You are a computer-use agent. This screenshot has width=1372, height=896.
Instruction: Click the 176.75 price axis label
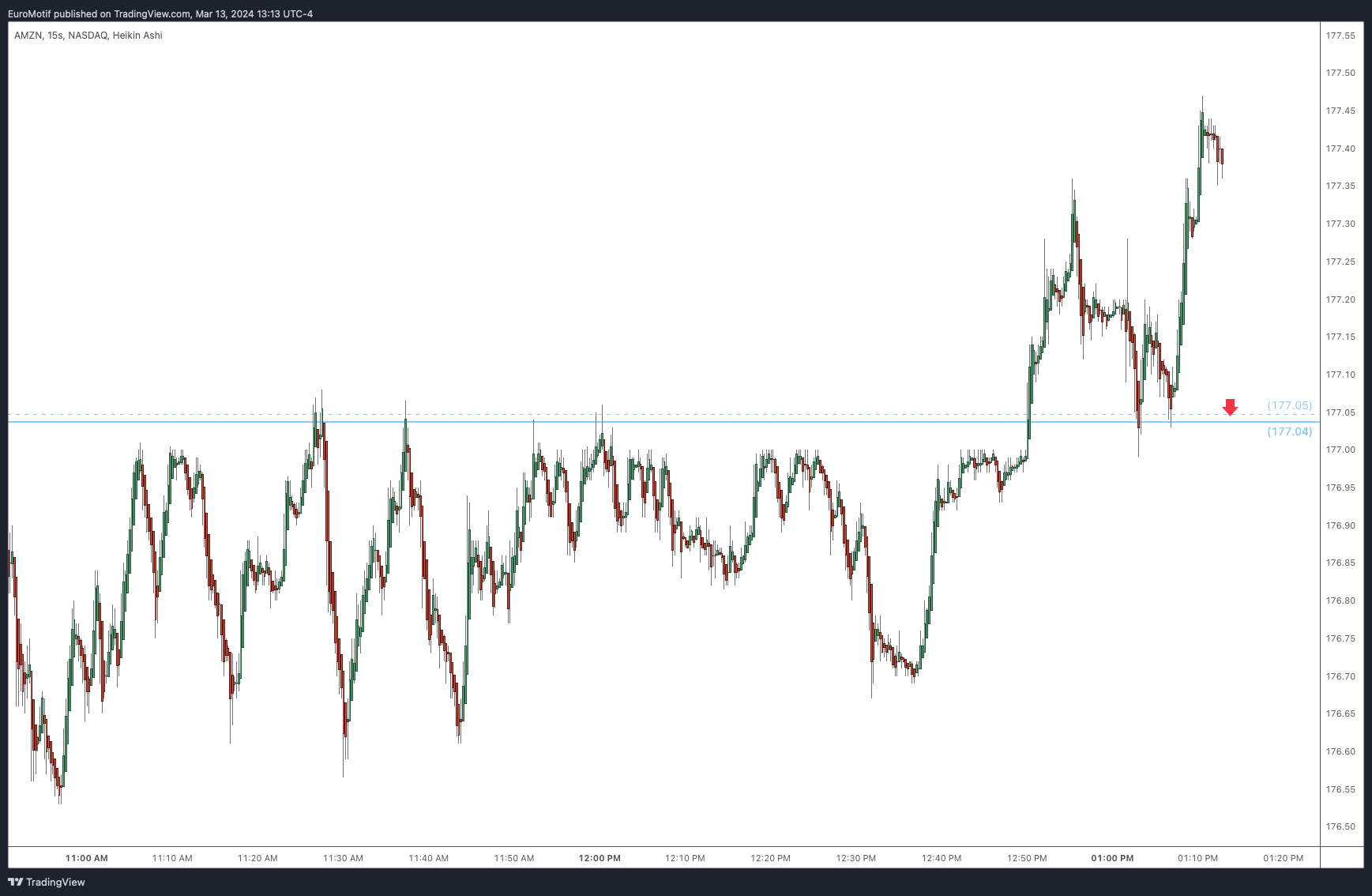click(1340, 638)
